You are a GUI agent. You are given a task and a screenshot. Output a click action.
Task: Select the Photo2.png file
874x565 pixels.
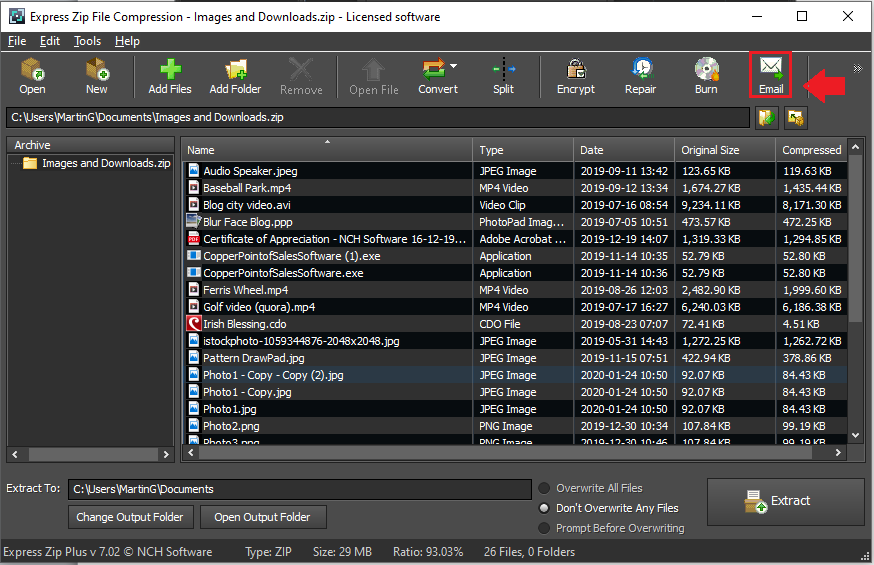(516, 426)
